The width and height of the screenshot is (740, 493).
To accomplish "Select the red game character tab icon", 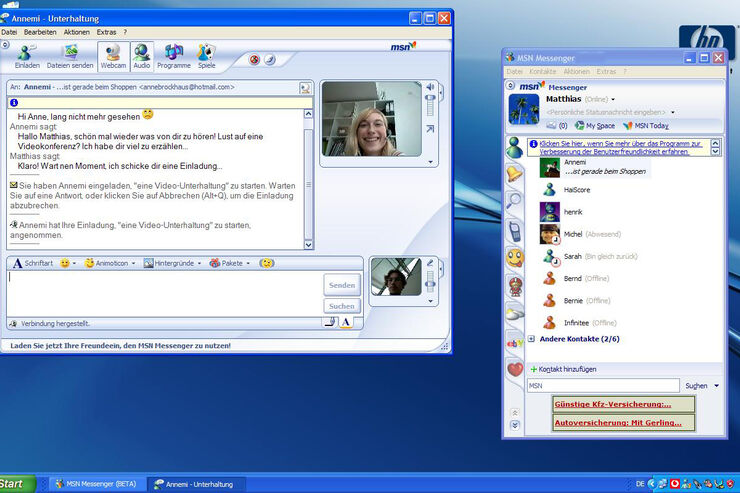I will (515, 286).
